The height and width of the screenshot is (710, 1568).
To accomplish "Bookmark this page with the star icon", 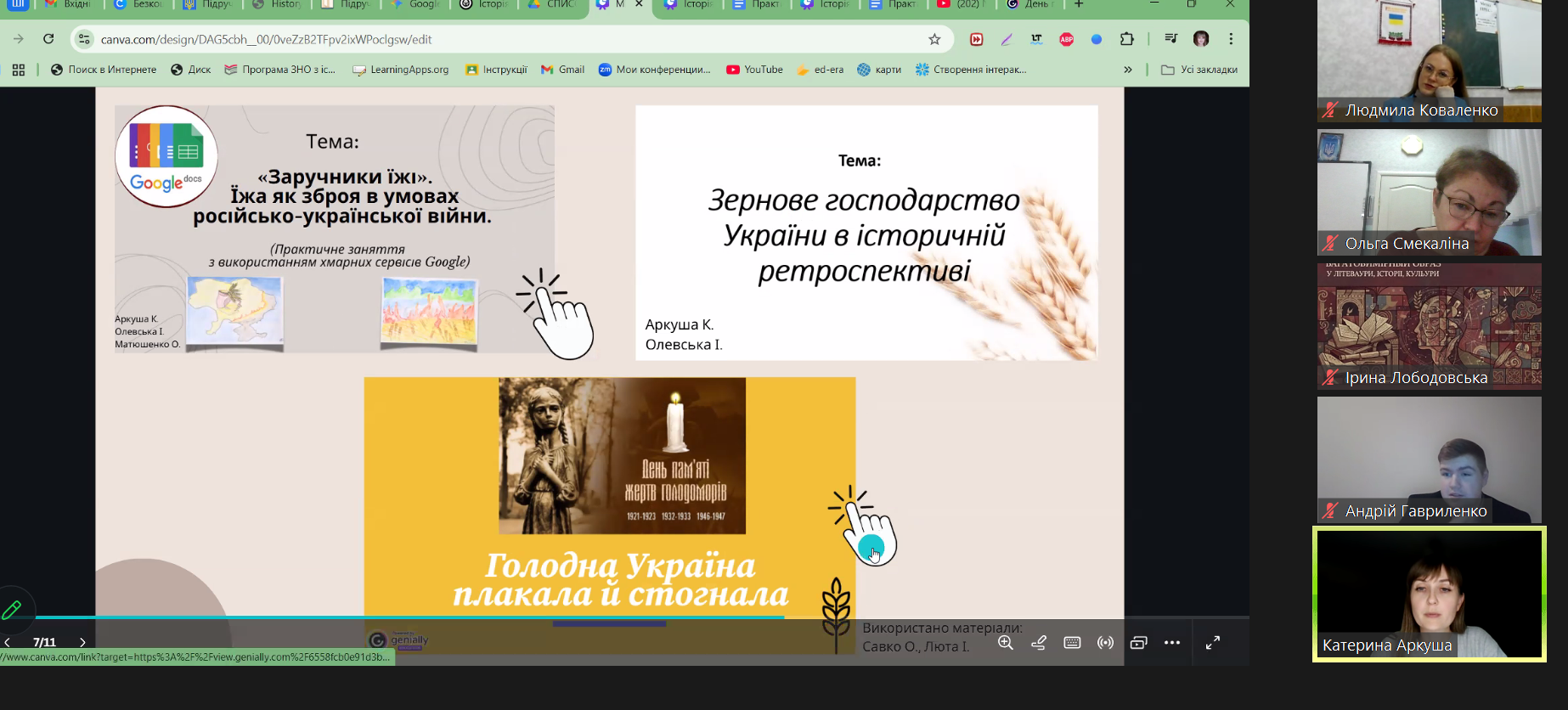I will [934, 39].
